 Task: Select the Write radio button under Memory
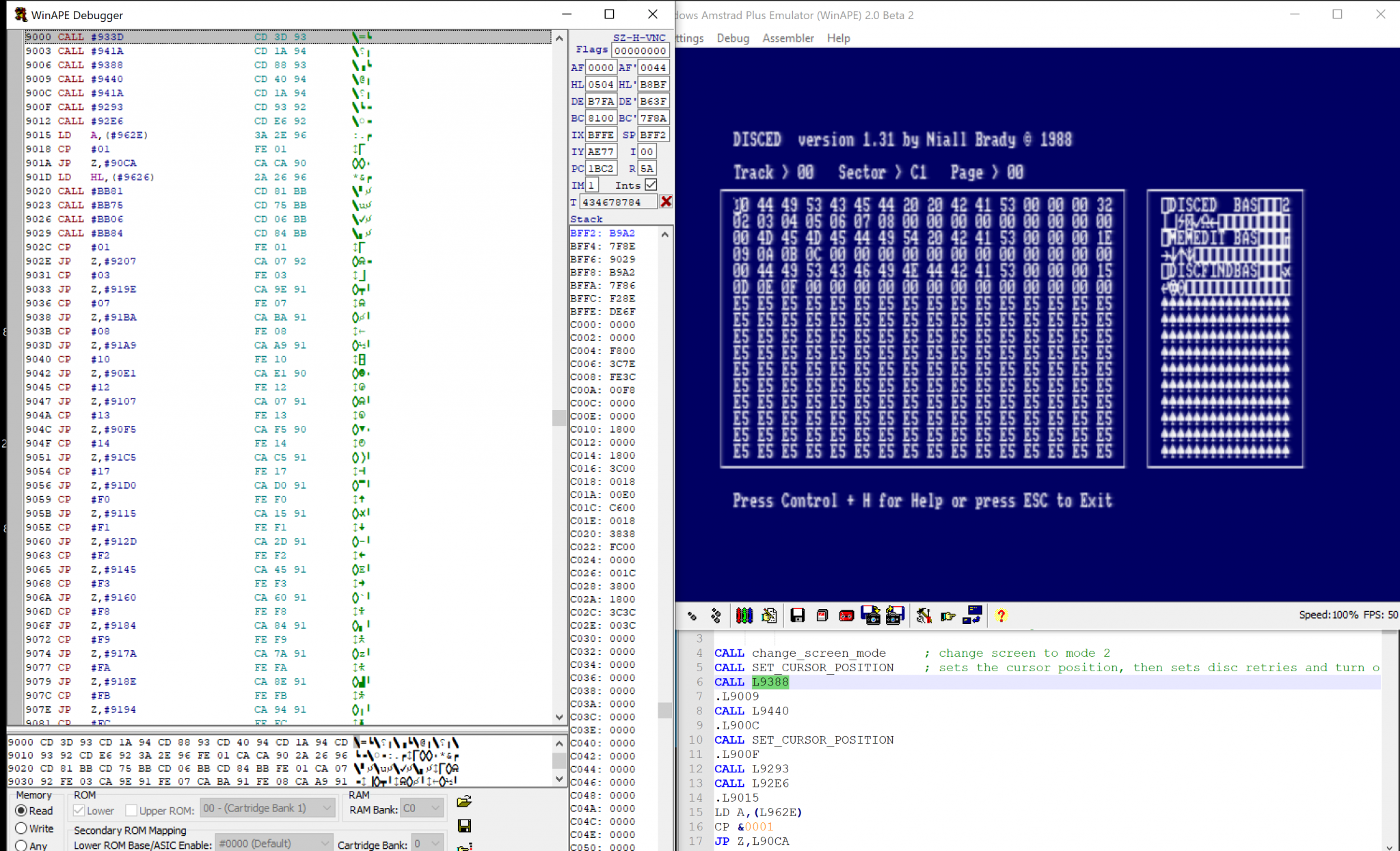tap(21, 828)
